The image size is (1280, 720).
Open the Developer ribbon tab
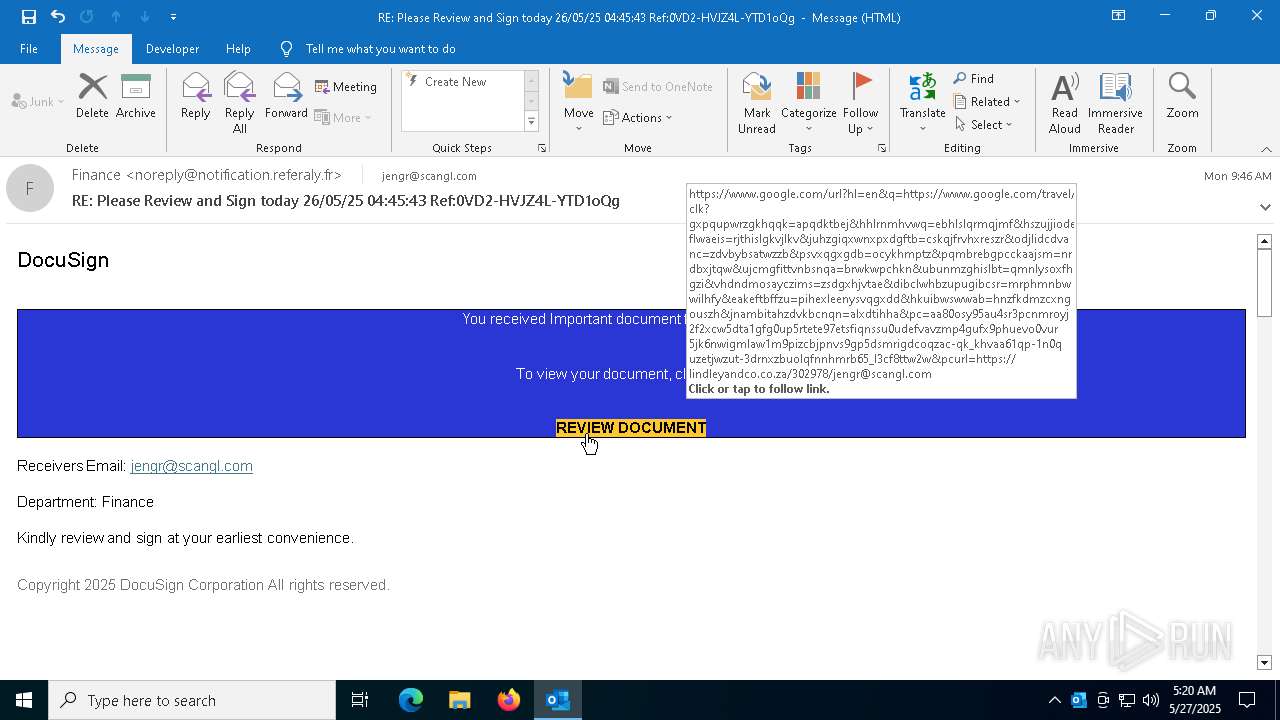[x=172, y=49]
